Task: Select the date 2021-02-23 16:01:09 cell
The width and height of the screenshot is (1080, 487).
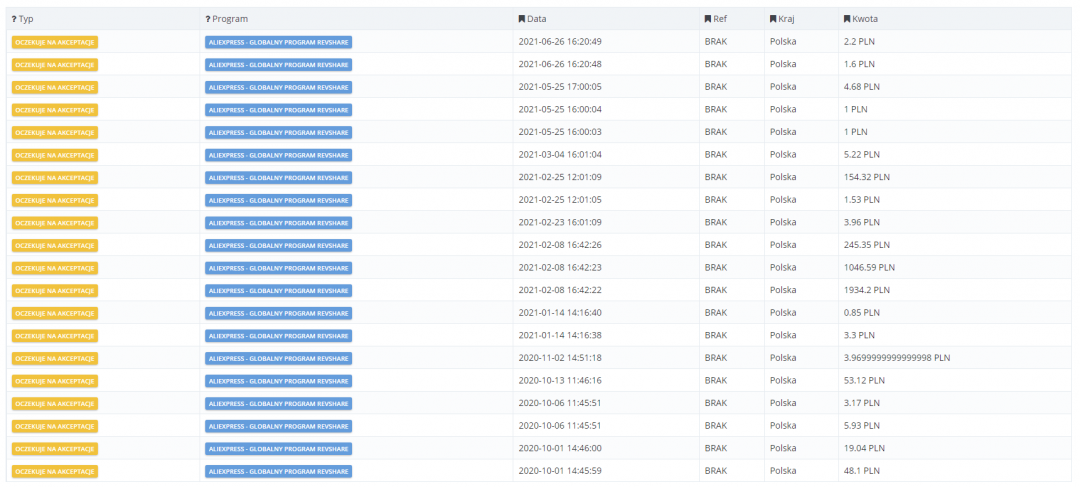Action: (559, 222)
